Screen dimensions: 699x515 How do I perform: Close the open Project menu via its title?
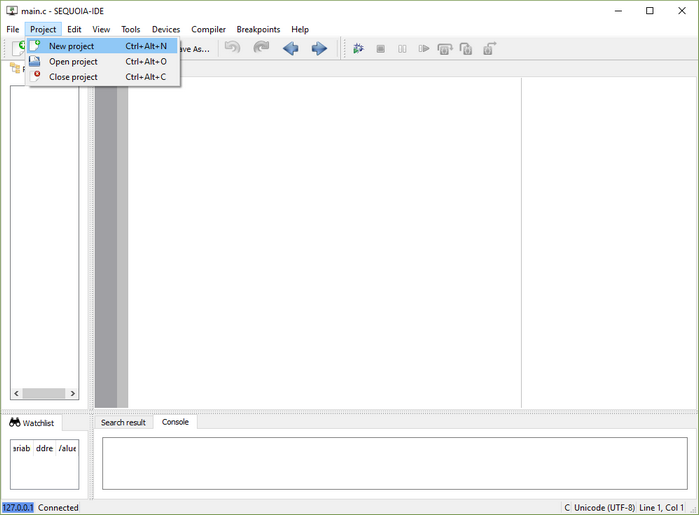click(43, 29)
